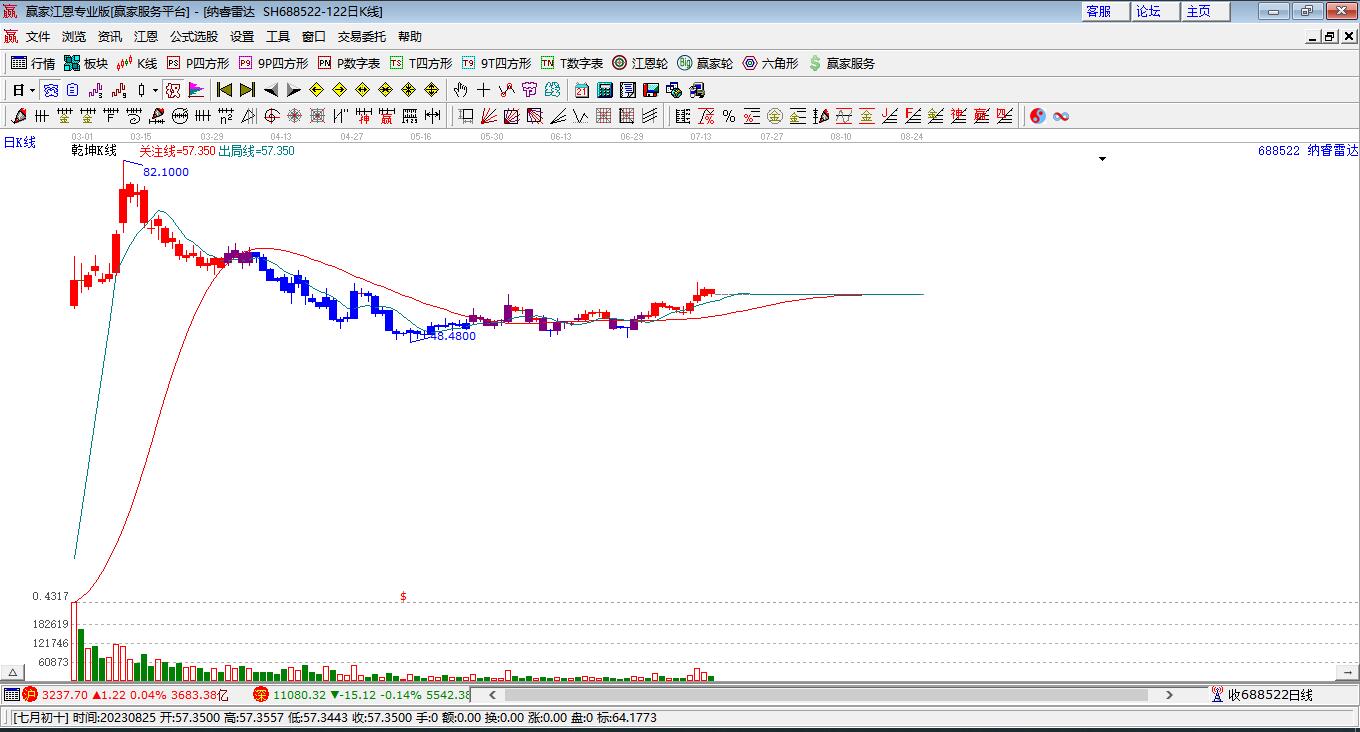Open the 9P四方形 tool

tap(273, 63)
